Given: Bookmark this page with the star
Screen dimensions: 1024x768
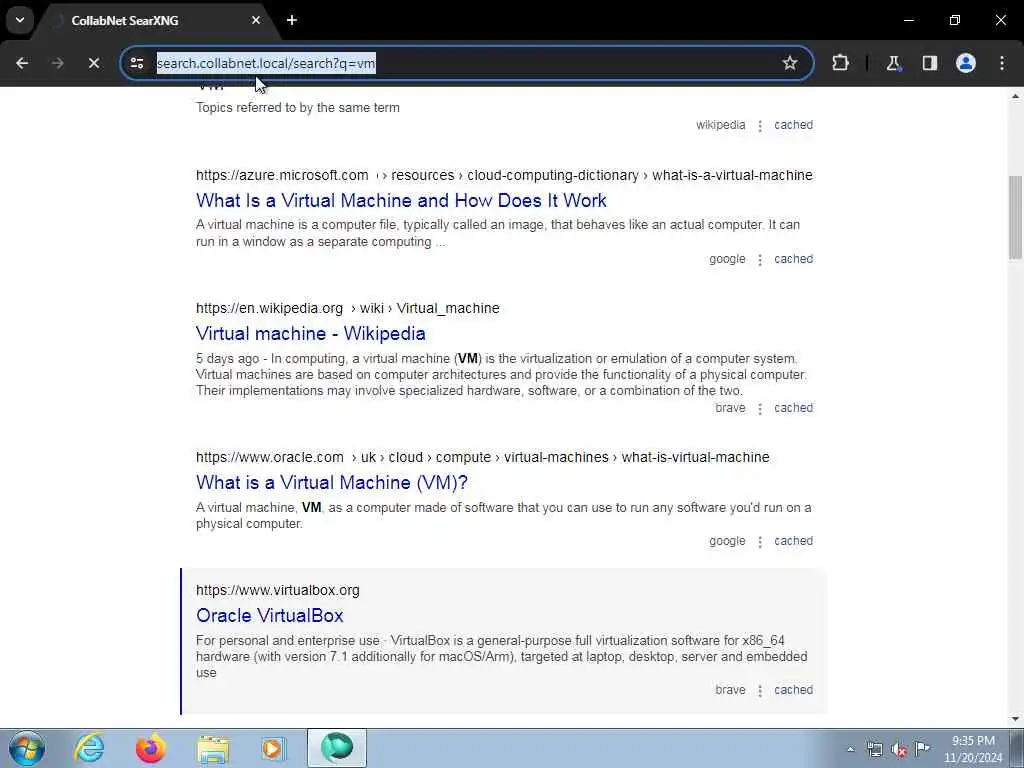Looking at the screenshot, I should (790, 63).
